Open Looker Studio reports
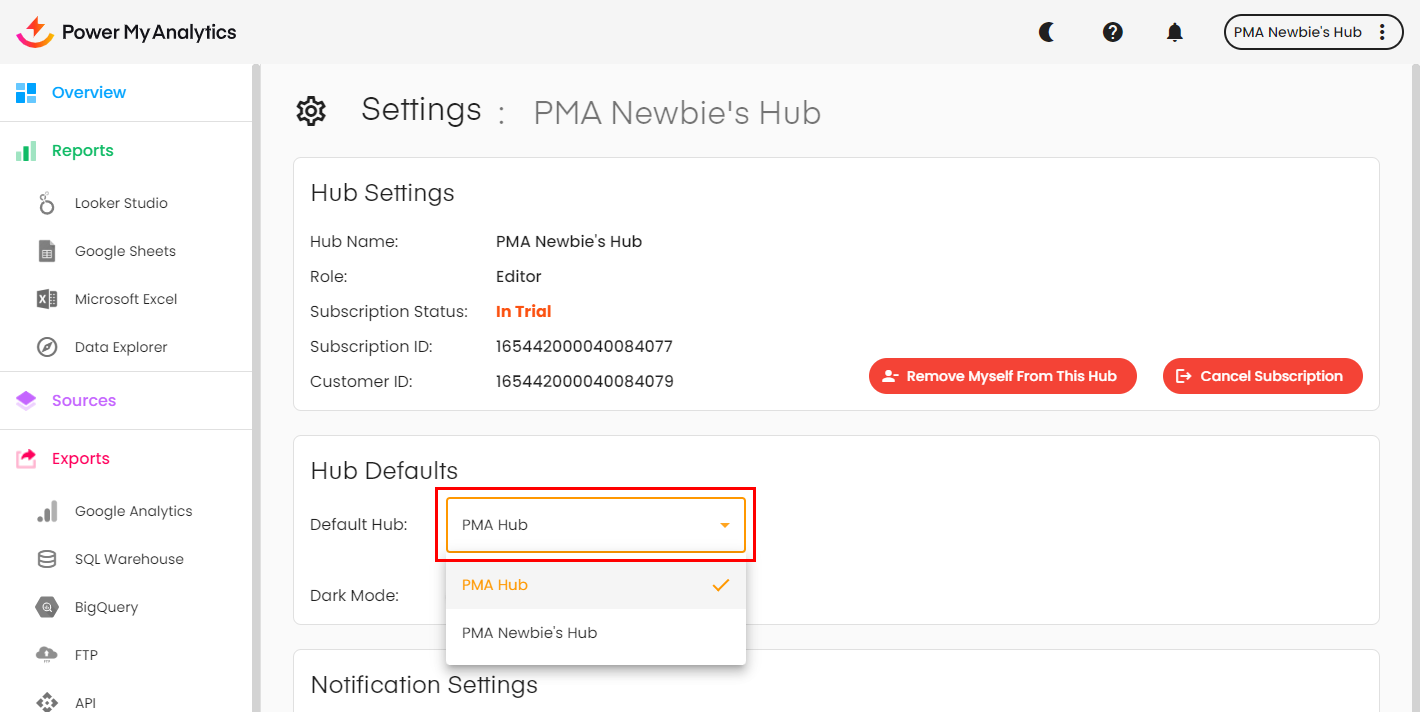 (121, 203)
